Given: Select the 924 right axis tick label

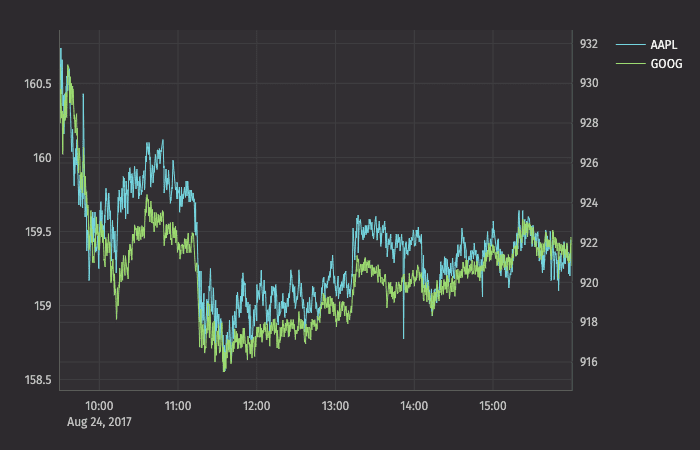Looking at the screenshot, I should pyautogui.click(x=588, y=203).
